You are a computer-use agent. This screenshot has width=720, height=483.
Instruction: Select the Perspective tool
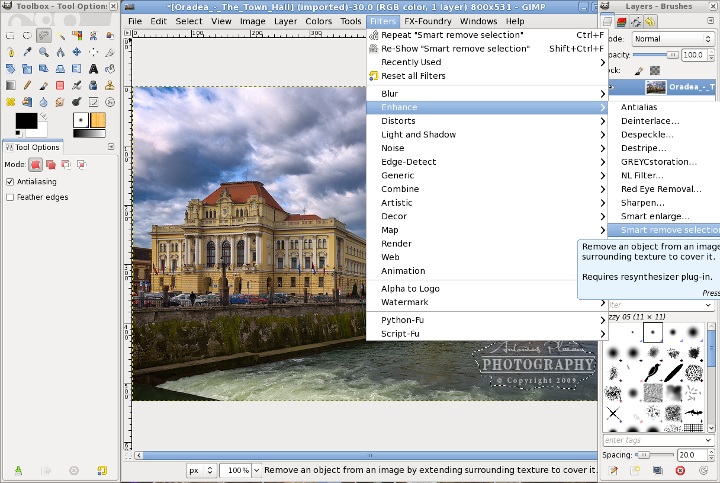tap(60, 69)
